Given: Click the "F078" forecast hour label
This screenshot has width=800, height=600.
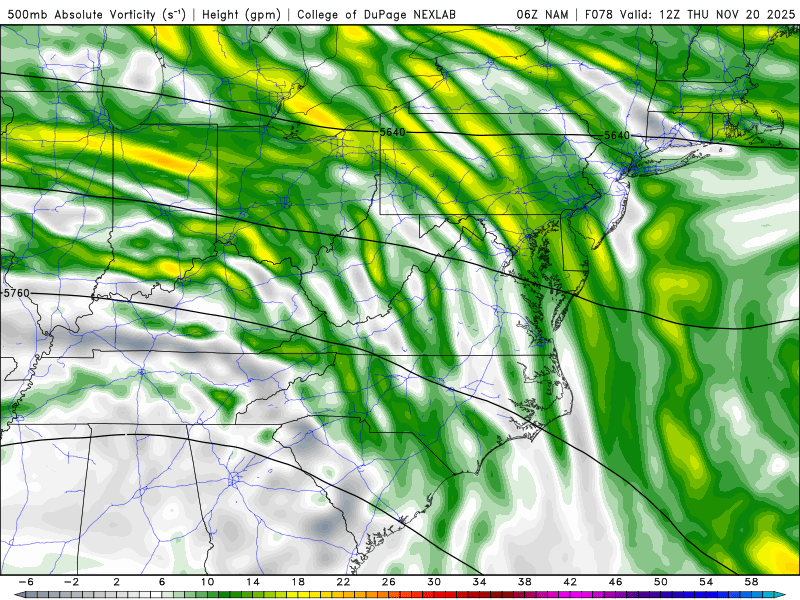Looking at the screenshot, I should (x=598, y=14).
